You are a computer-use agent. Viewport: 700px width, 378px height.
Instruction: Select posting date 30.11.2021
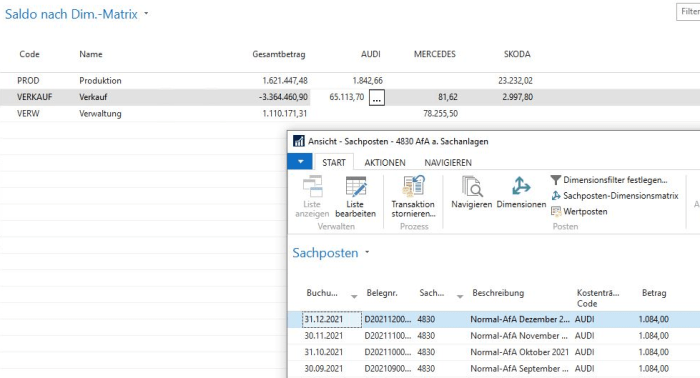tap(324, 336)
